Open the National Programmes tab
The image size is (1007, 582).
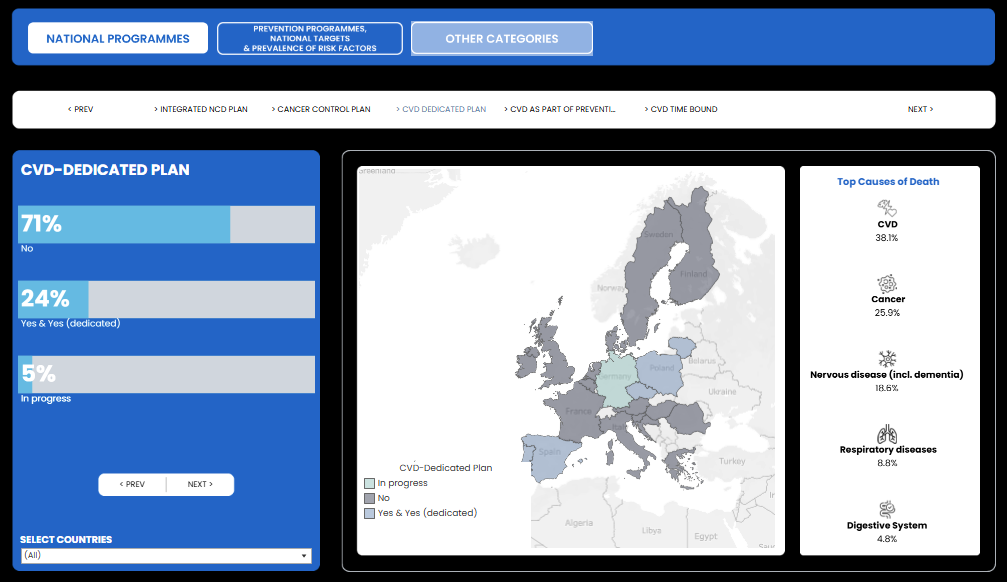coord(118,39)
